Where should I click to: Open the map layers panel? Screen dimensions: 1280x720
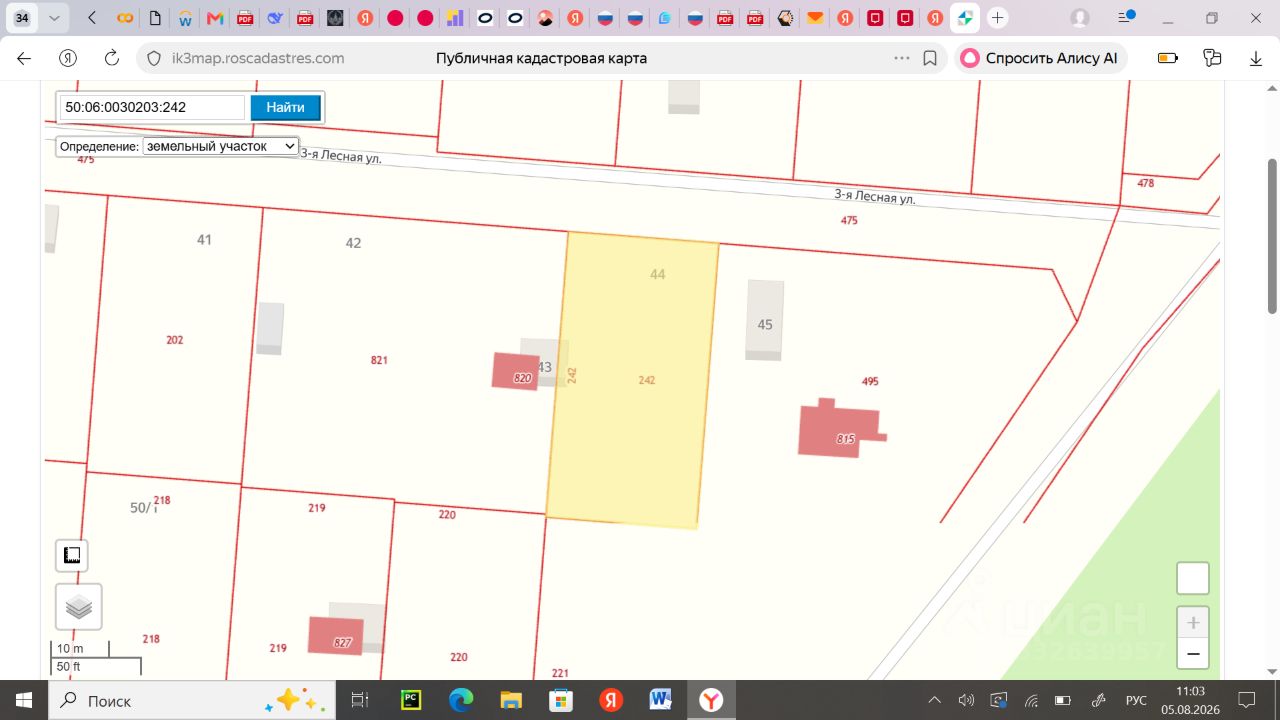[79, 607]
